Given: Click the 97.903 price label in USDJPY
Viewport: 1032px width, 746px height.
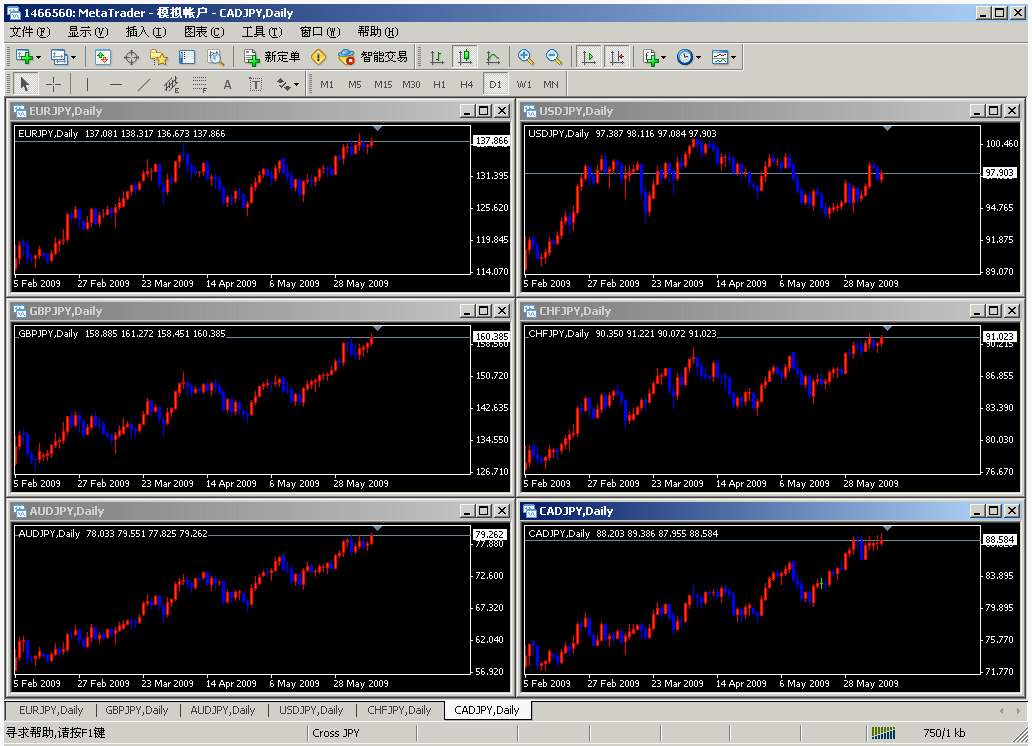Looking at the screenshot, I should [1000, 173].
